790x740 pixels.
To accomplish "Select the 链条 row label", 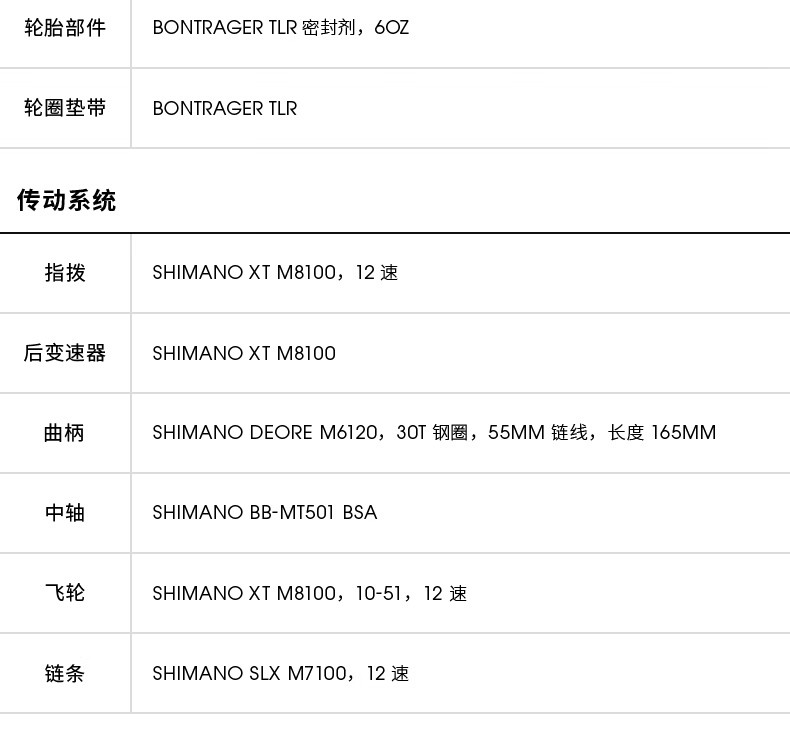I will click(x=64, y=673).
